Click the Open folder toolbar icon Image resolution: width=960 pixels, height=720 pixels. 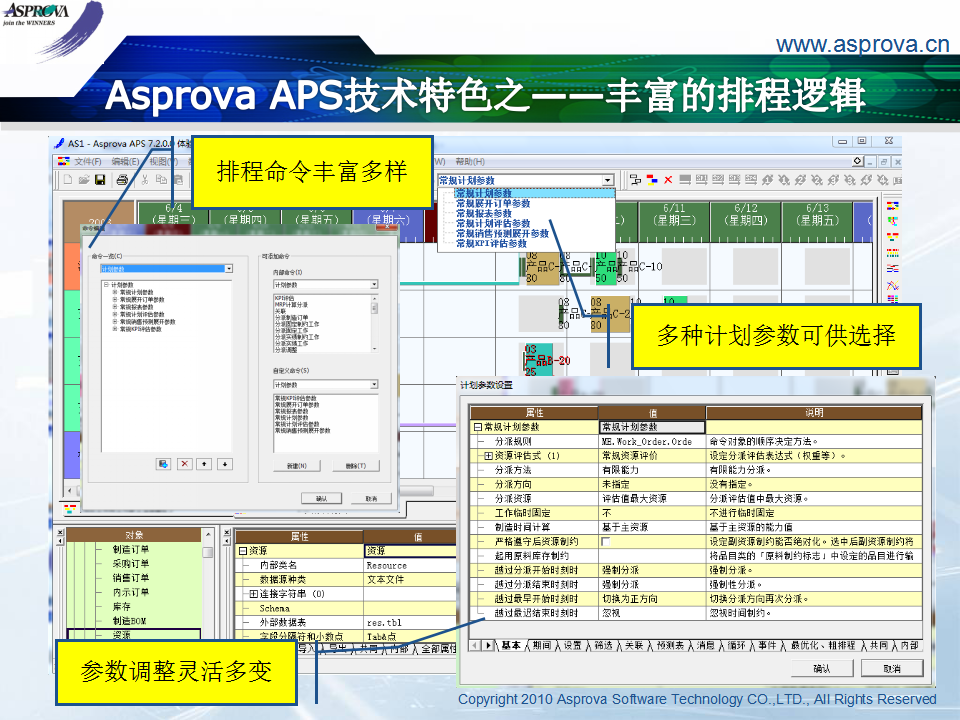[x=84, y=179]
